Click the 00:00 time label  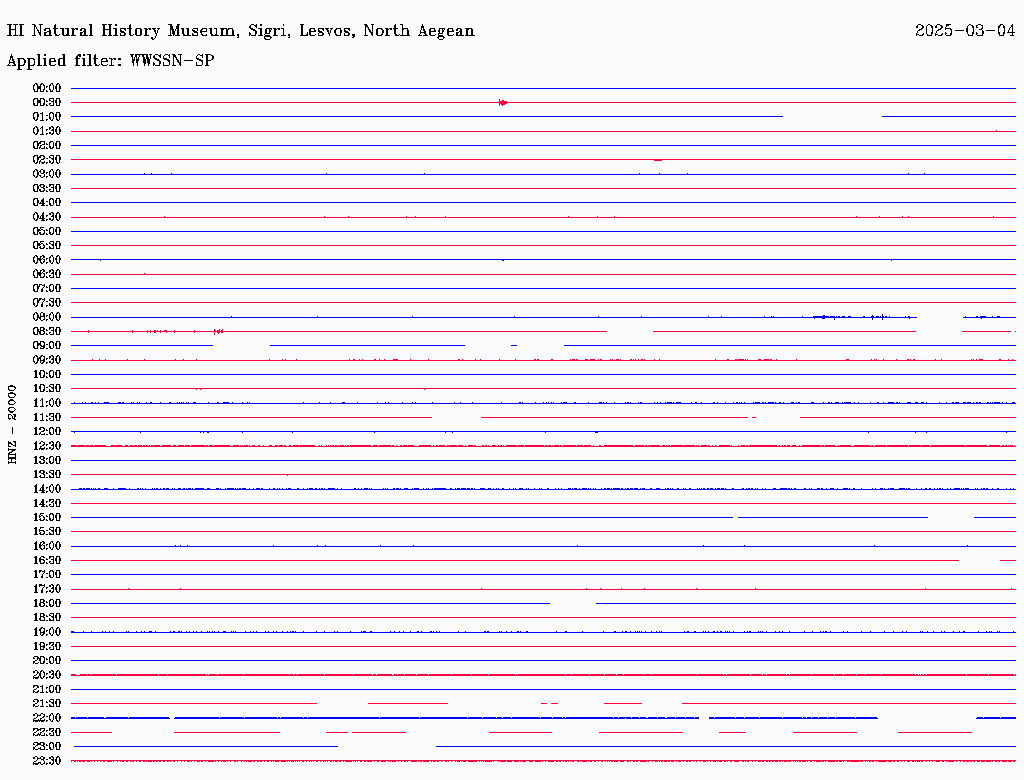tap(46, 88)
